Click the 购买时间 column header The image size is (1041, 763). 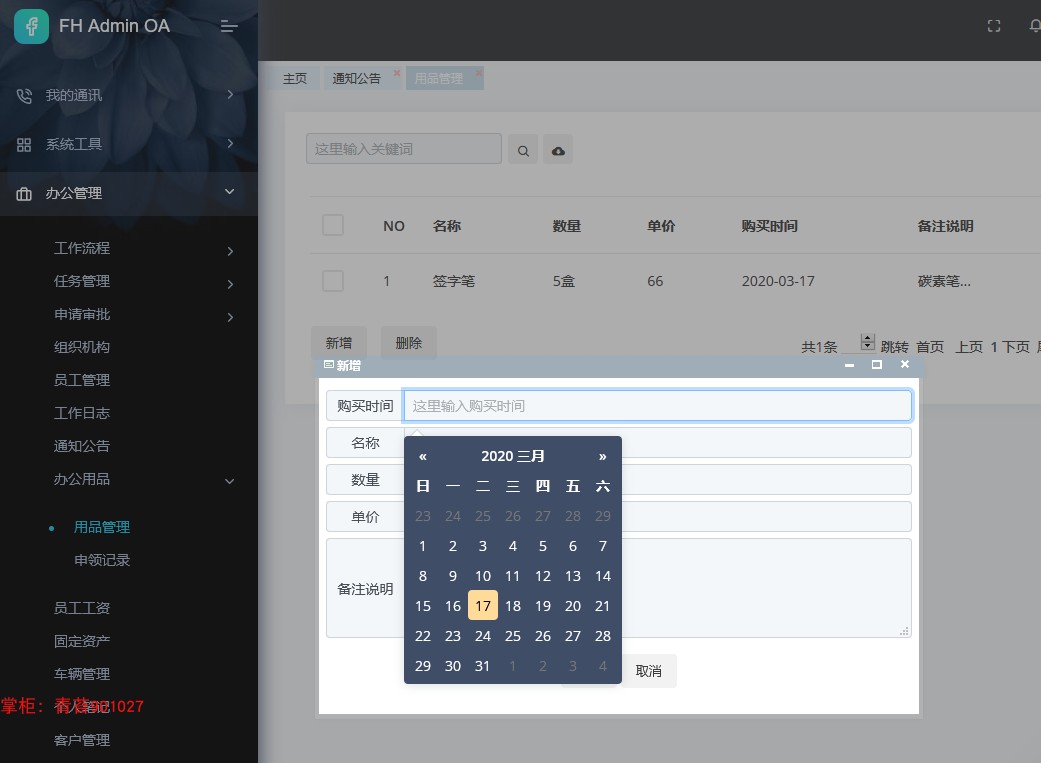pyautogui.click(x=769, y=226)
